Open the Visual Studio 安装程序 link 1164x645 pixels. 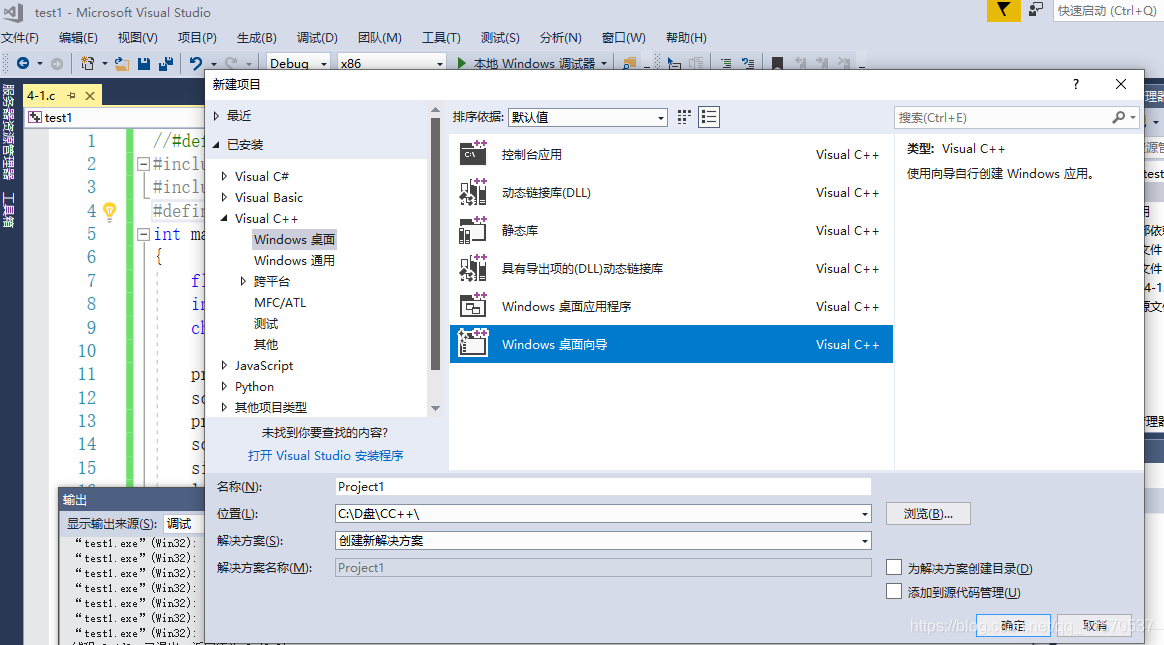click(325, 456)
